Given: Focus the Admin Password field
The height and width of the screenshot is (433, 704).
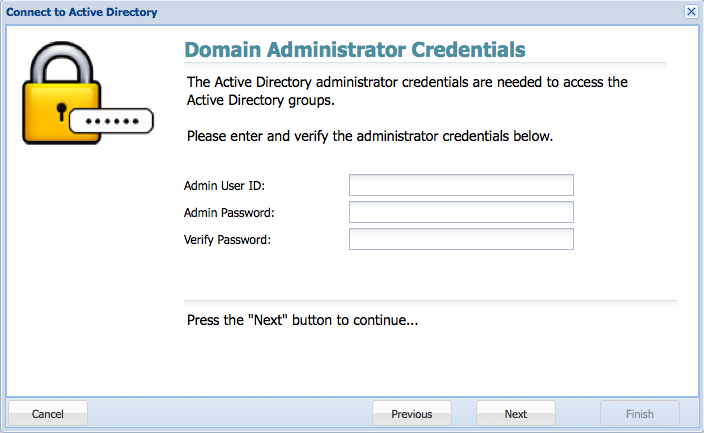Looking at the screenshot, I should [461, 212].
